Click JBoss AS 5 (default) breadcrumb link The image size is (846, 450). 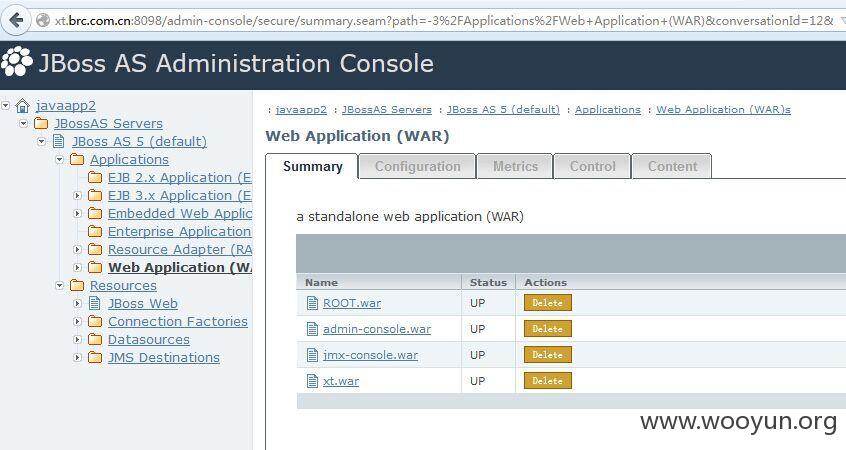click(503, 110)
